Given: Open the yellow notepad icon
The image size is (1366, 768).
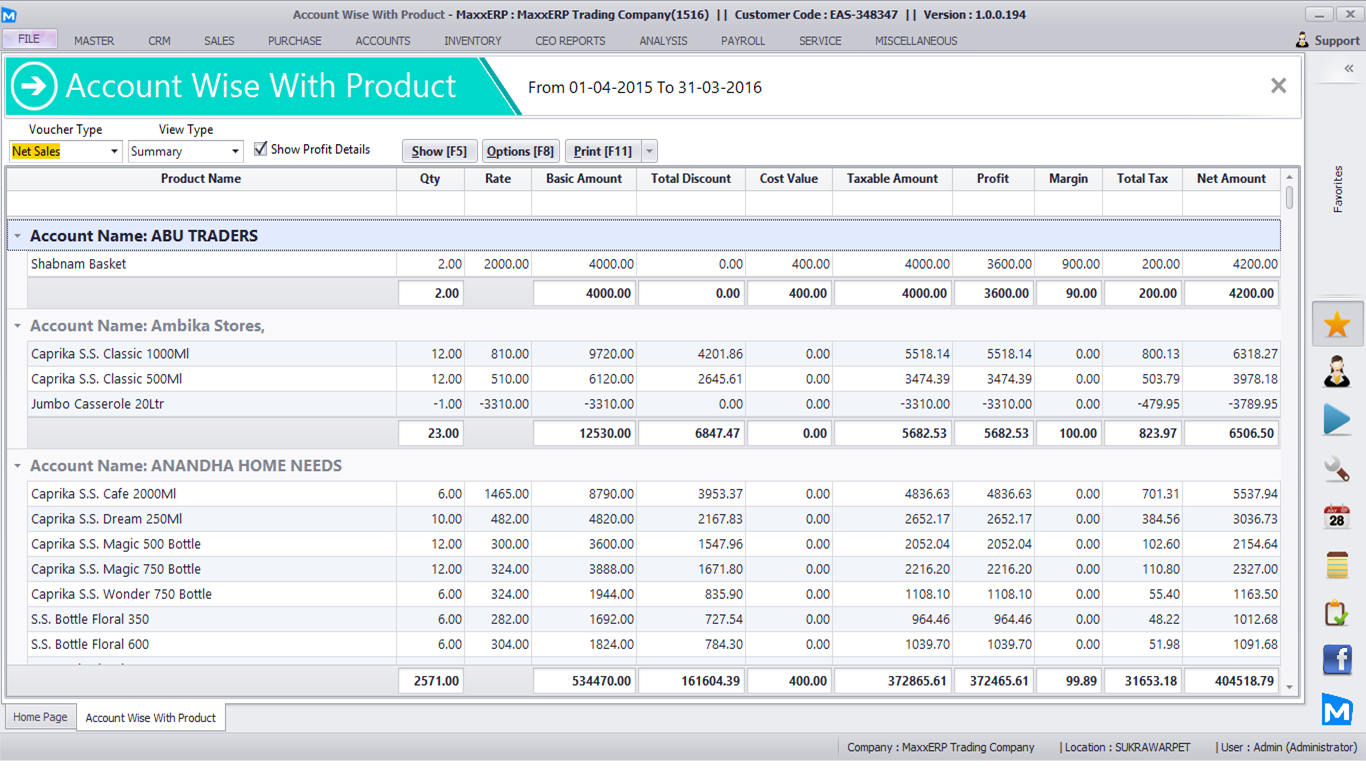Looking at the screenshot, I should [x=1337, y=565].
